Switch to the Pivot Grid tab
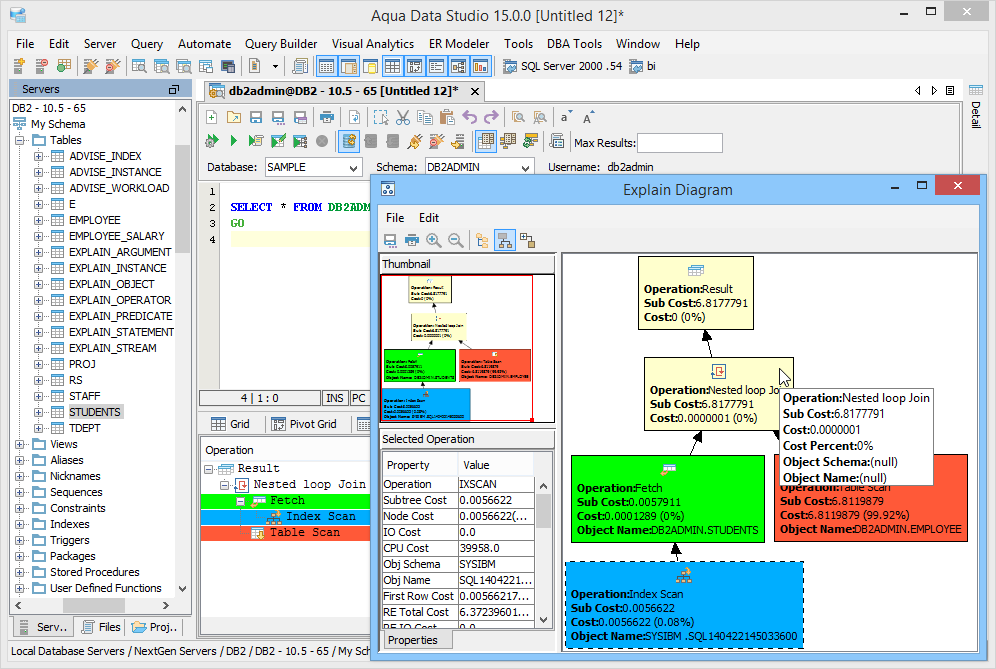Viewport: 996px width, 669px height. [x=304, y=424]
